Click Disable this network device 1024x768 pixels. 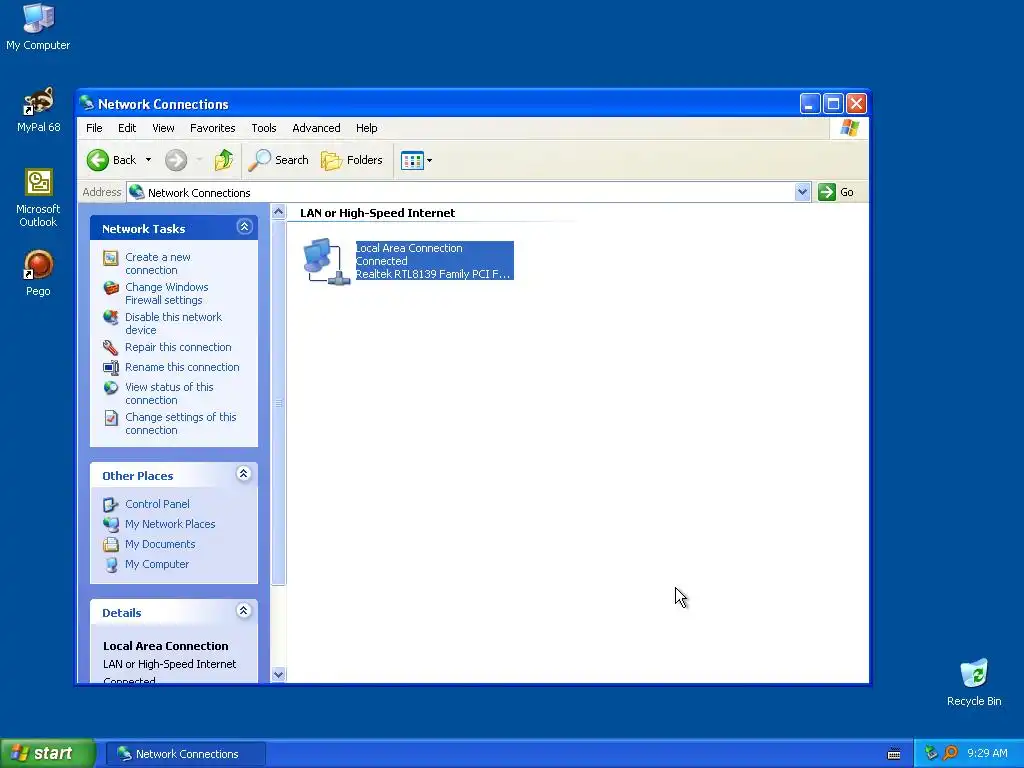click(x=173, y=323)
